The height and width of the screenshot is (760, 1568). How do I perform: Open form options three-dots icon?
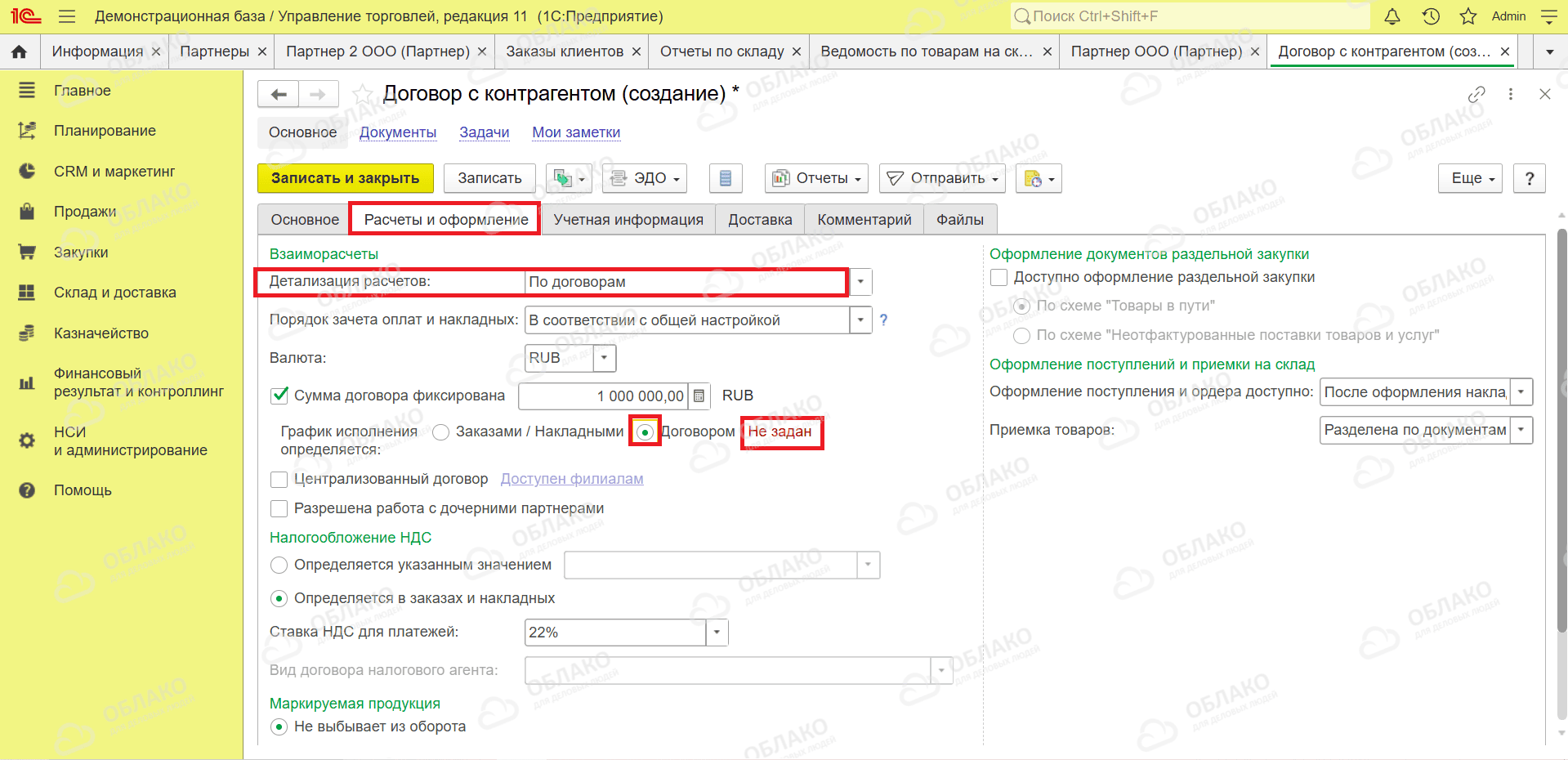[x=1511, y=94]
